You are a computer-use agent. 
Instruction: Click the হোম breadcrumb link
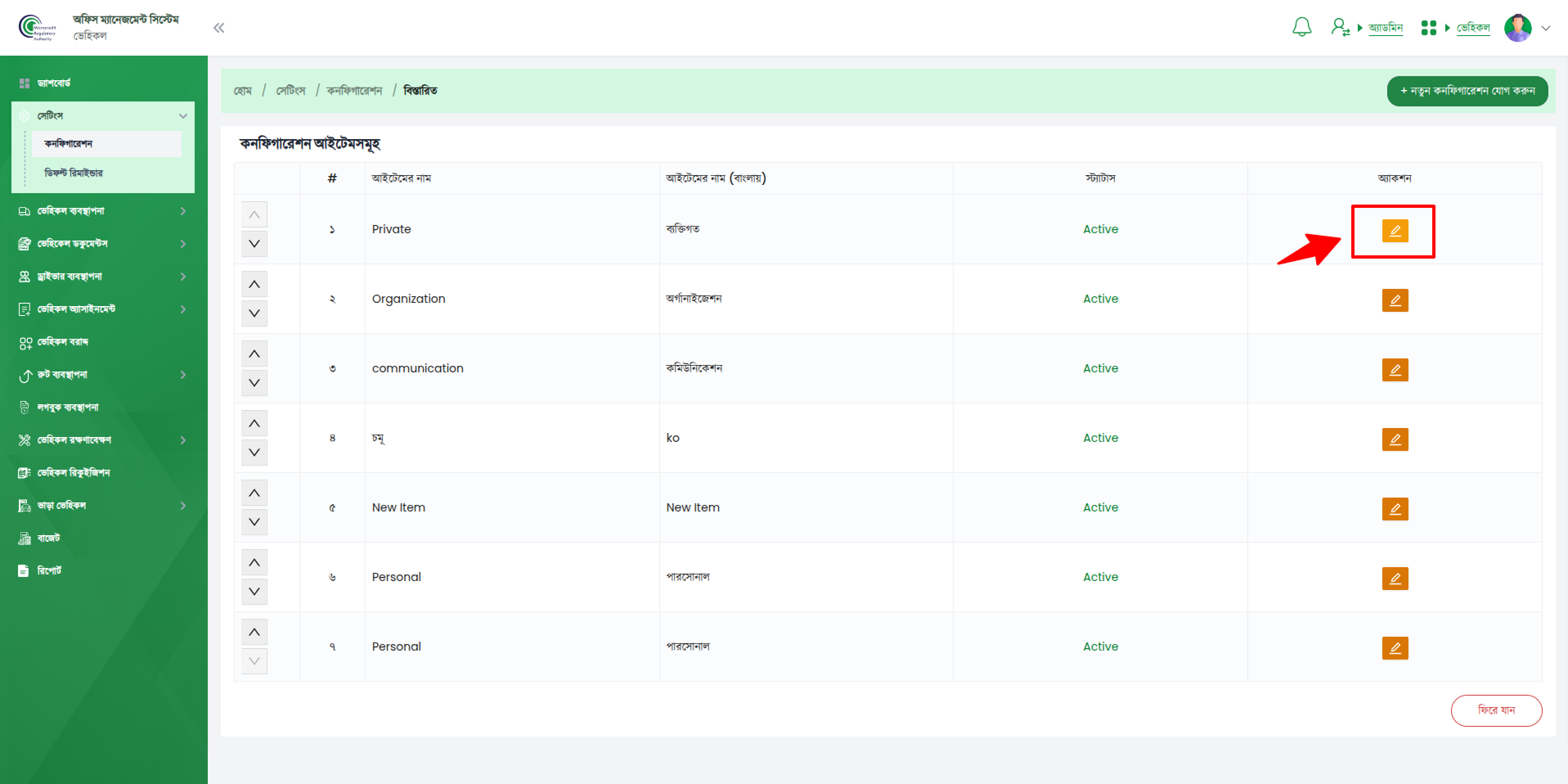pyautogui.click(x=243, y=91)
